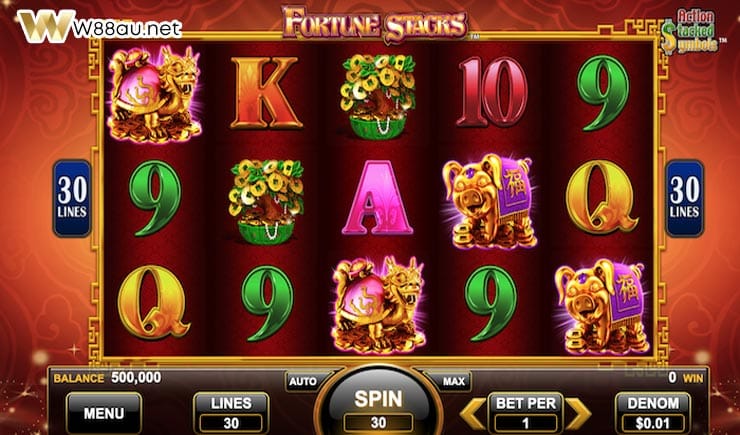This screenshot has width=740, height=435.
Task: Select the golden pig symbol bottom-right
Action: click(x=601, y=307)
